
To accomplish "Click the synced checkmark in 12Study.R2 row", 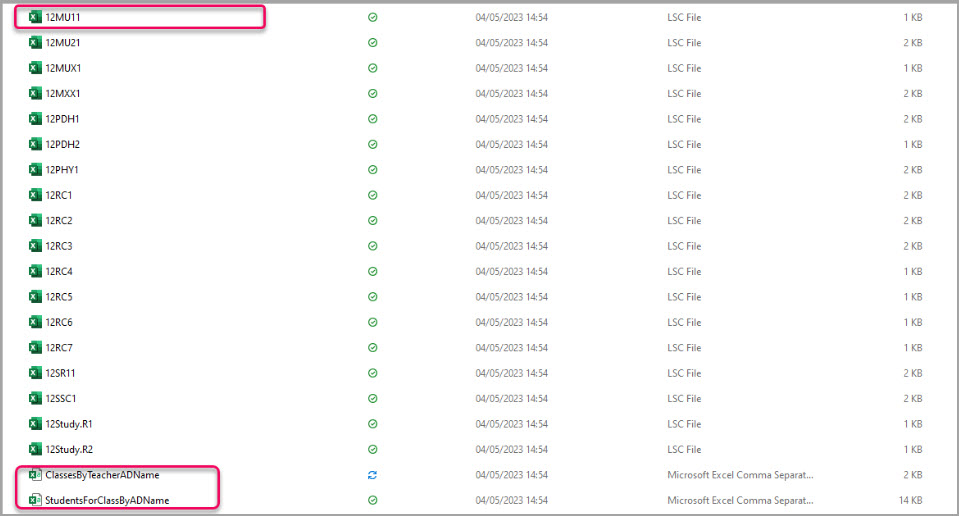I will tap(372, 449).
